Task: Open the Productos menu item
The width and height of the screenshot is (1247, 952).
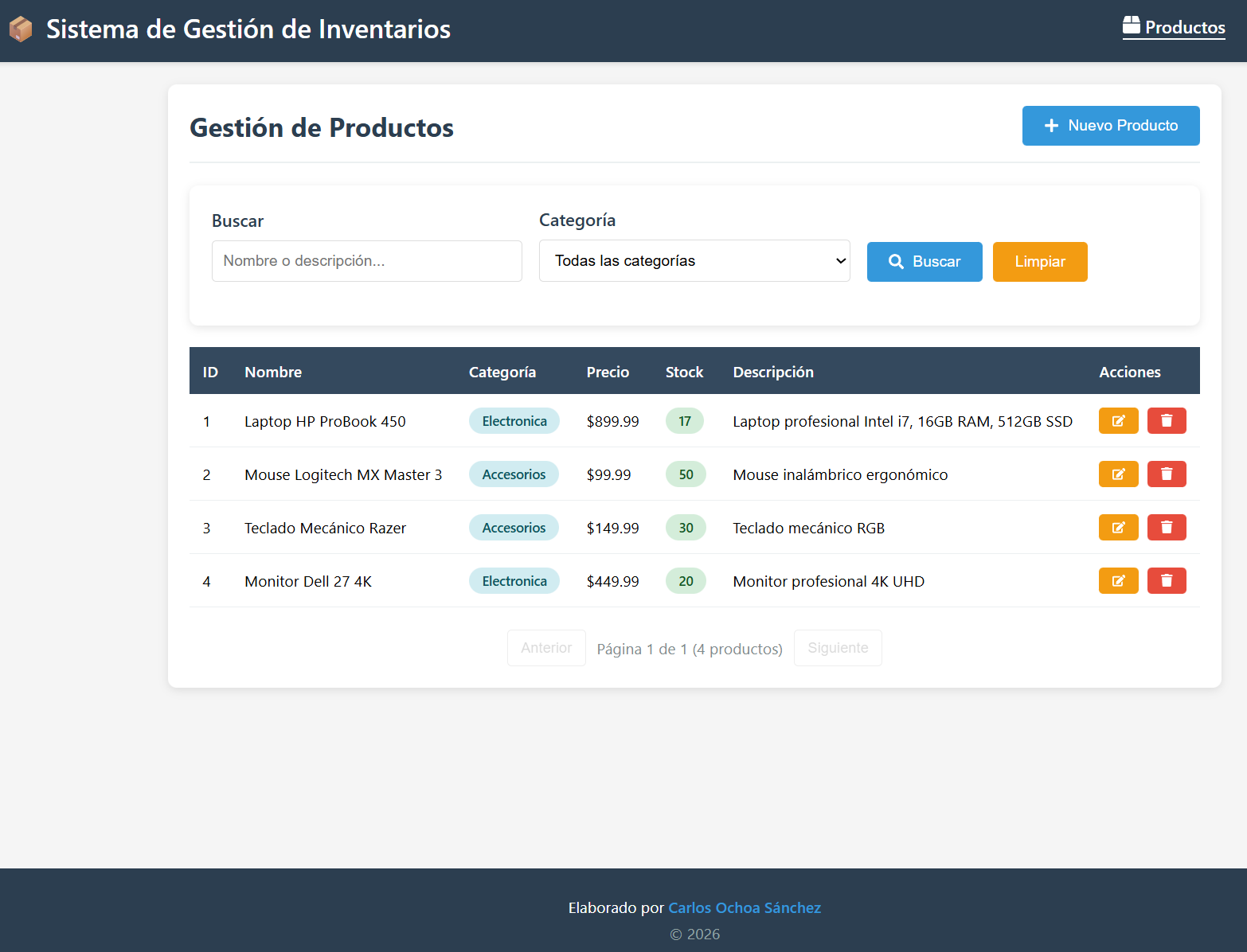Action: [1174, 28]
